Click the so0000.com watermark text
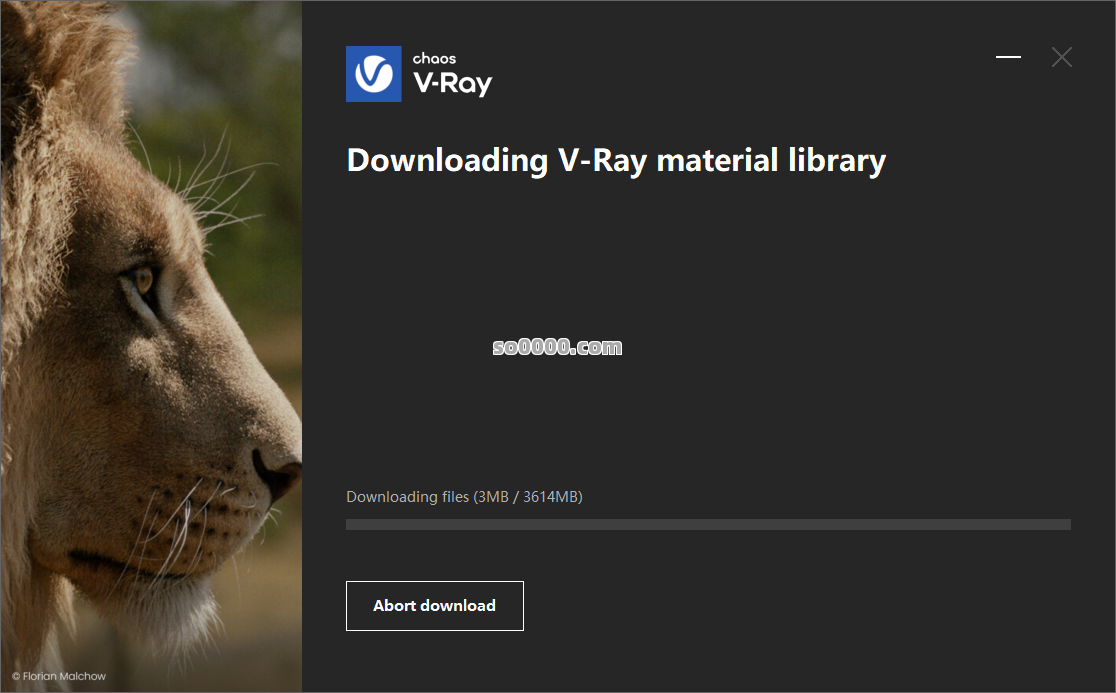This screenshot has width=1116, height=693. pyautogui.click(x=557, y=347)
